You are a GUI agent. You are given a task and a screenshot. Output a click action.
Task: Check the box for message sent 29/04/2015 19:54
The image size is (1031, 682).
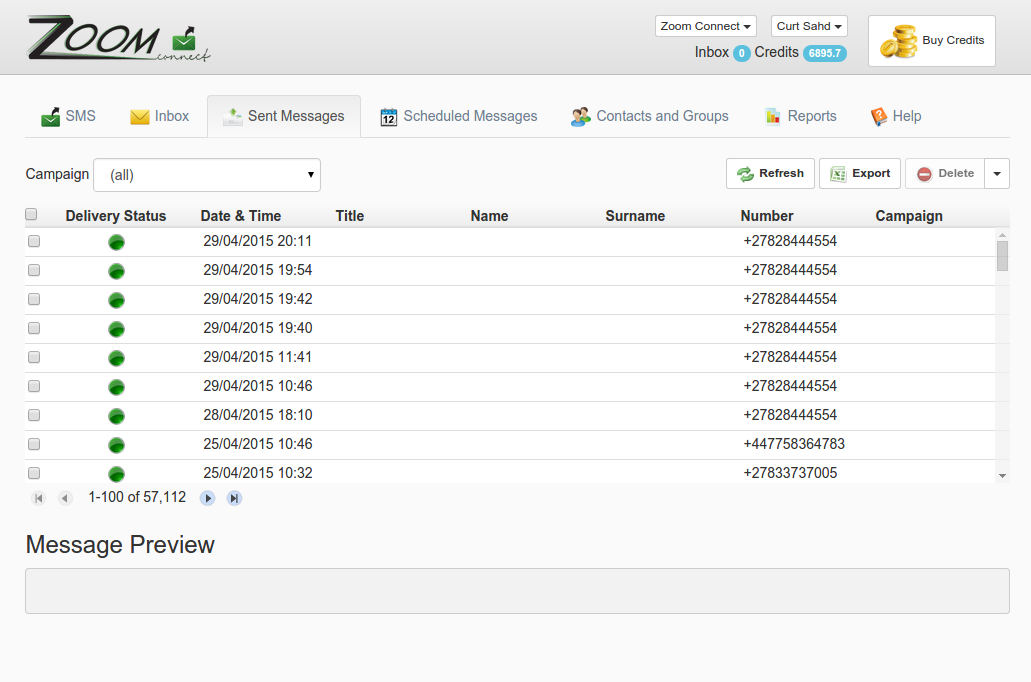(x=34, y=270)
